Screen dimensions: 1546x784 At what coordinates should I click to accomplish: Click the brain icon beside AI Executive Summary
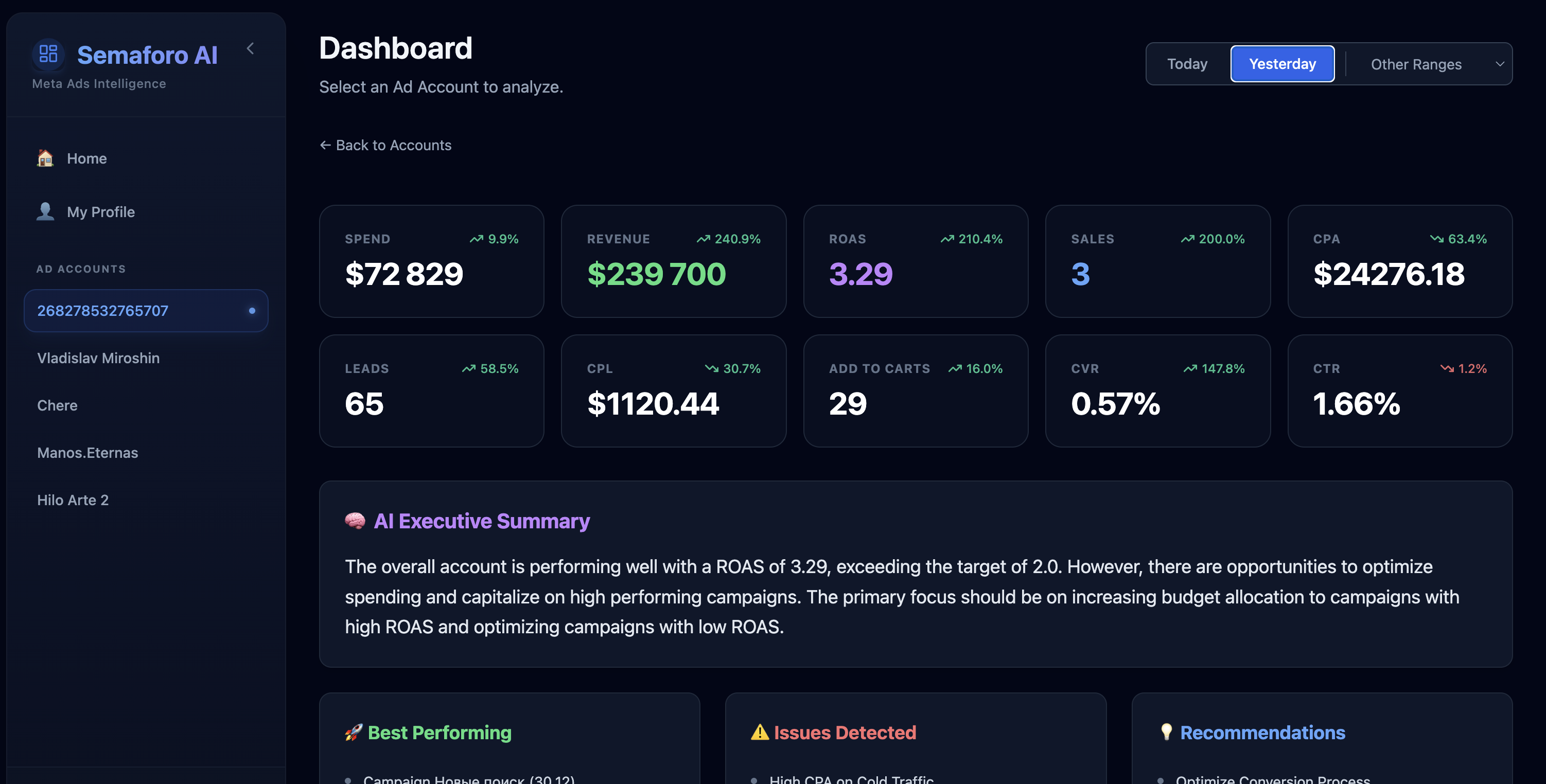tap(355, 521)
